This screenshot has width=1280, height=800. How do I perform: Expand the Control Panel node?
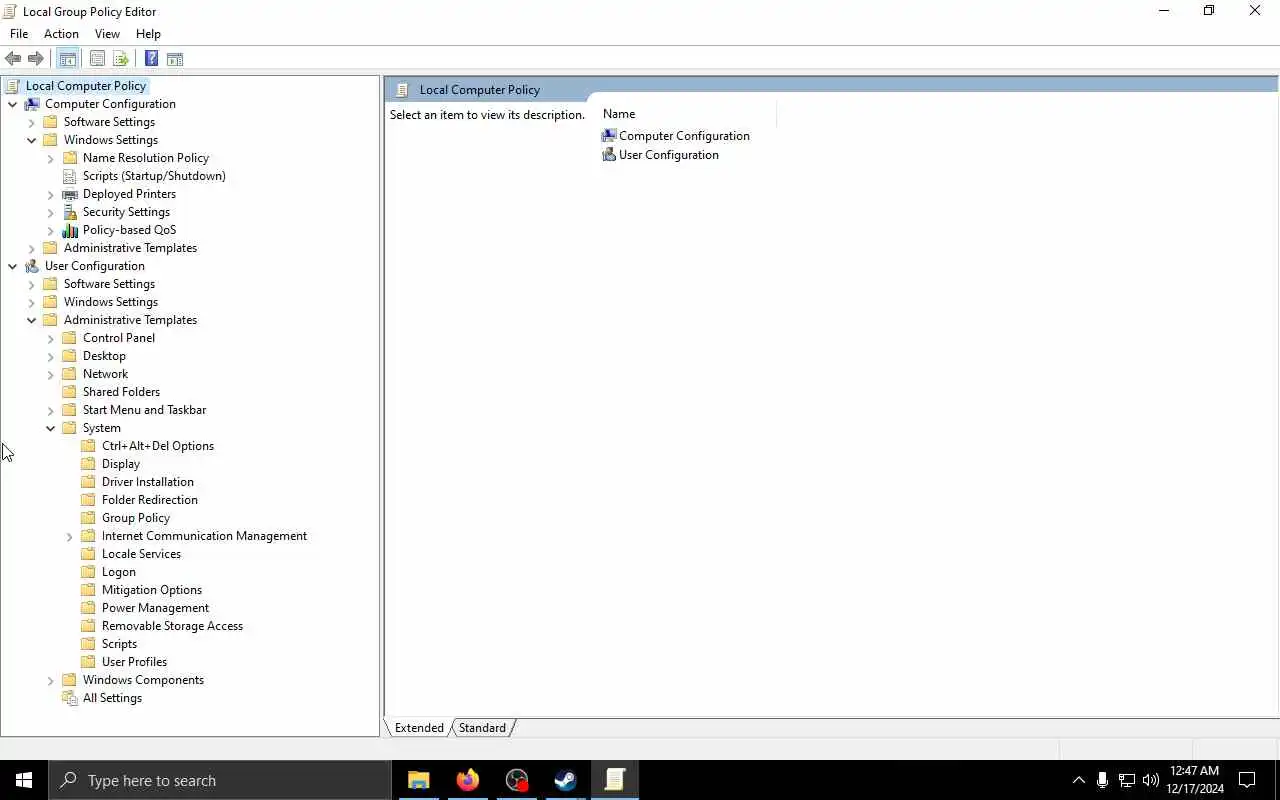(51, 338)
